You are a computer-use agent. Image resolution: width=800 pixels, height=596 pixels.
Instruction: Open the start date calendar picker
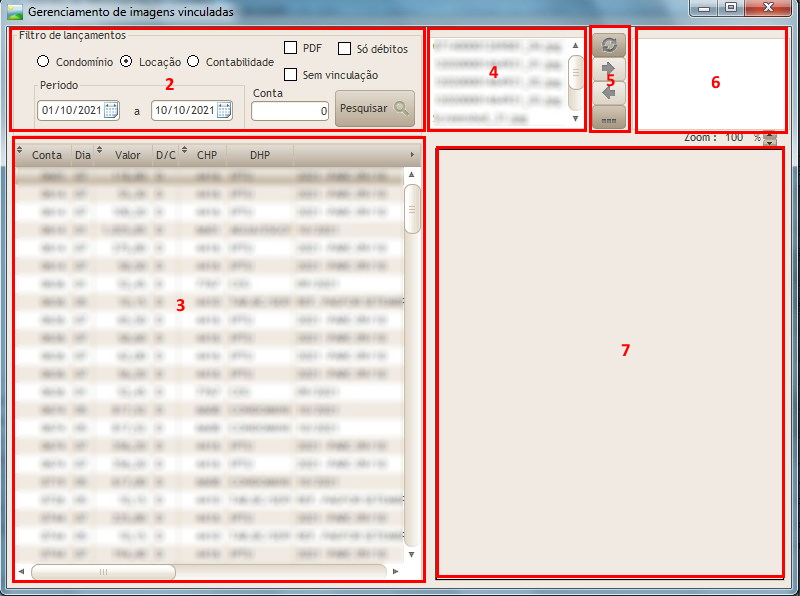111,110
